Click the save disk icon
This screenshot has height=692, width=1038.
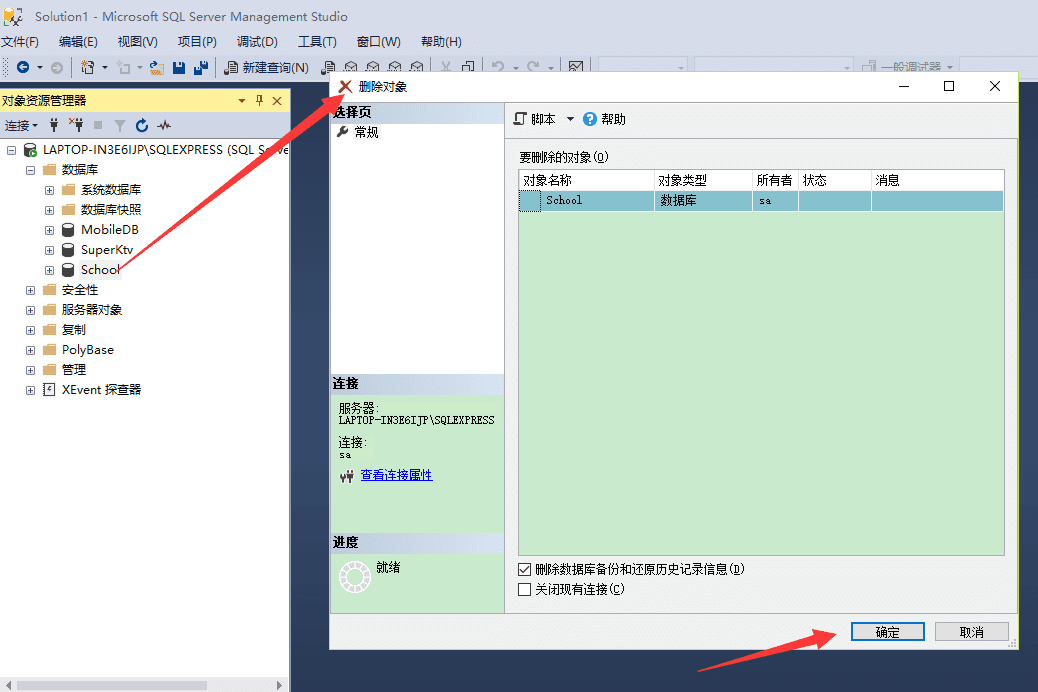[x=179, y=67]
